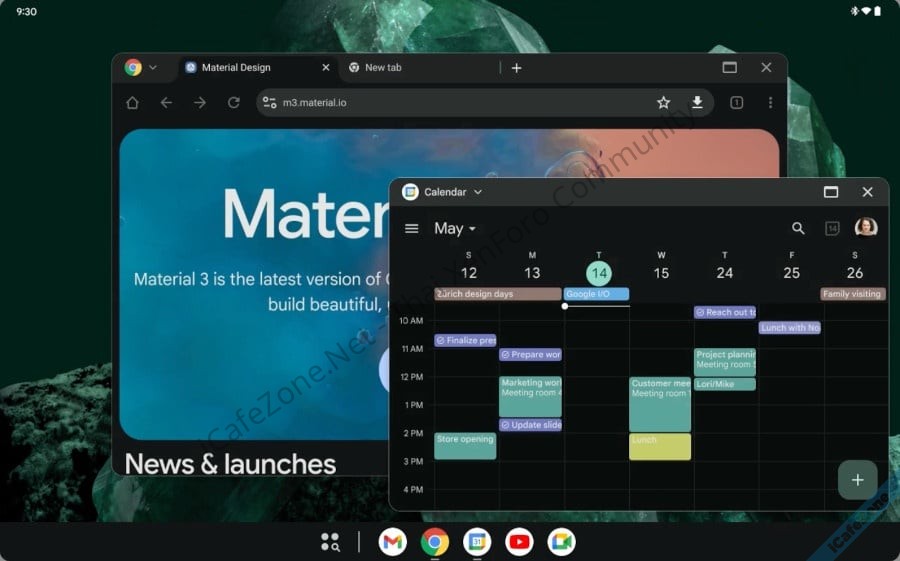Image resolution: width=900 pixels, height=561 pixels.
Task: Expand the May month dropdown
Action: coord(455,228)
